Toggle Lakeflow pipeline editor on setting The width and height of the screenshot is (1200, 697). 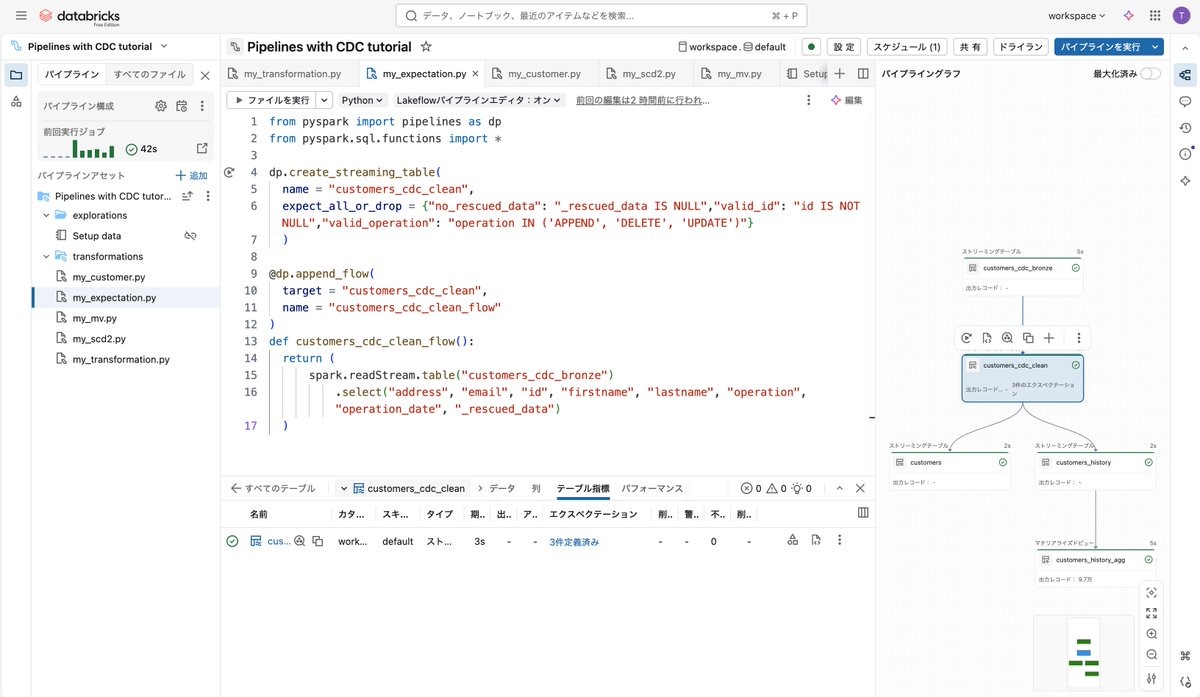pos(480,100)
